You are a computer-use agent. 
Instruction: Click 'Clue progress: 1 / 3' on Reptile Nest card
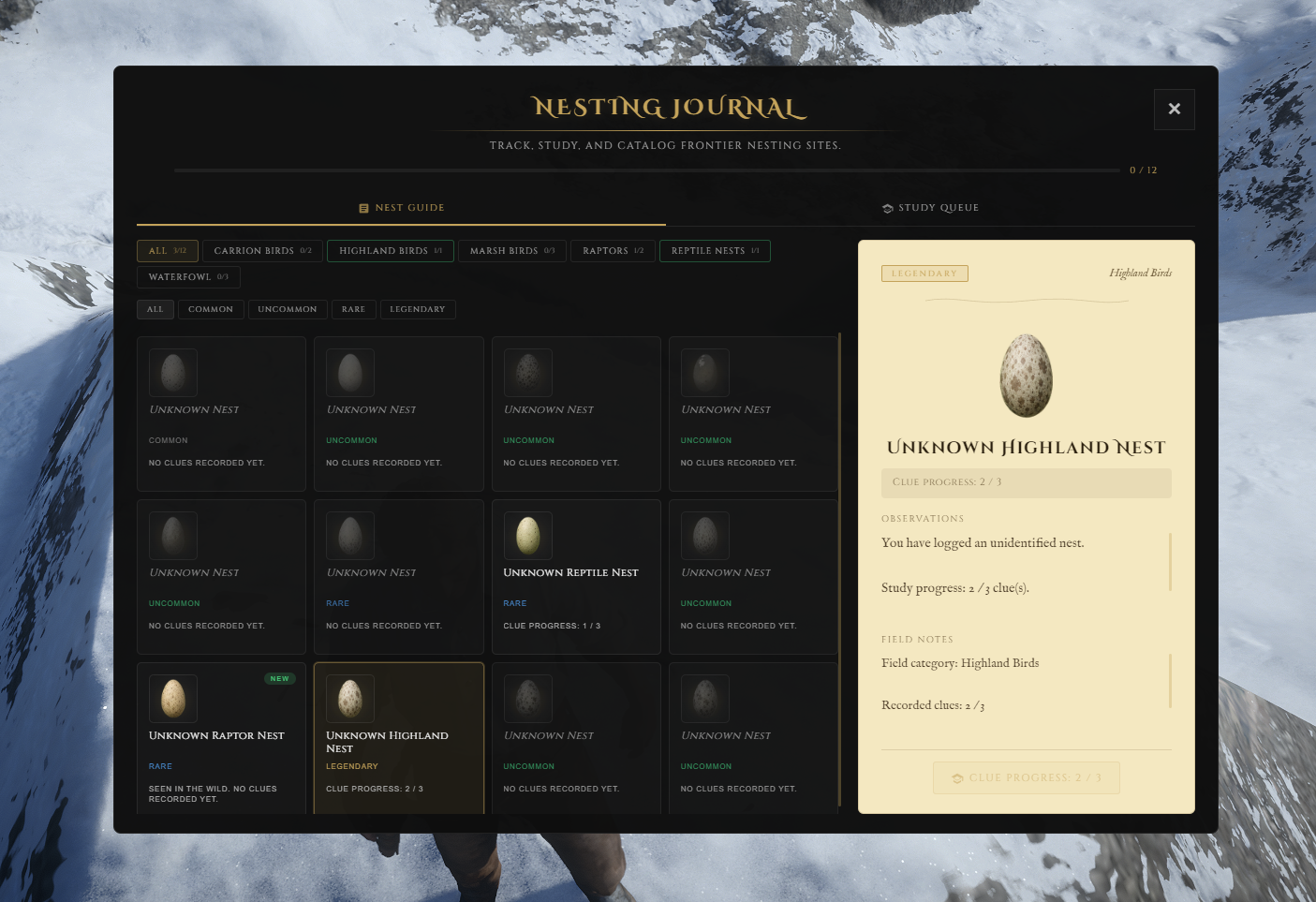(x=552, y=626)
